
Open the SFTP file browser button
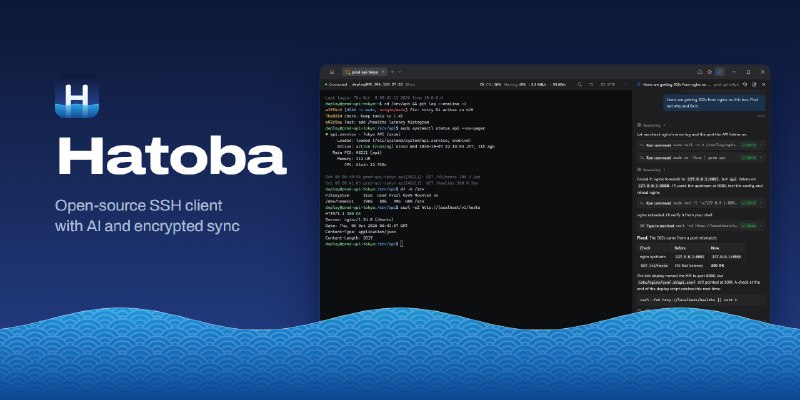tap(608, 84)
